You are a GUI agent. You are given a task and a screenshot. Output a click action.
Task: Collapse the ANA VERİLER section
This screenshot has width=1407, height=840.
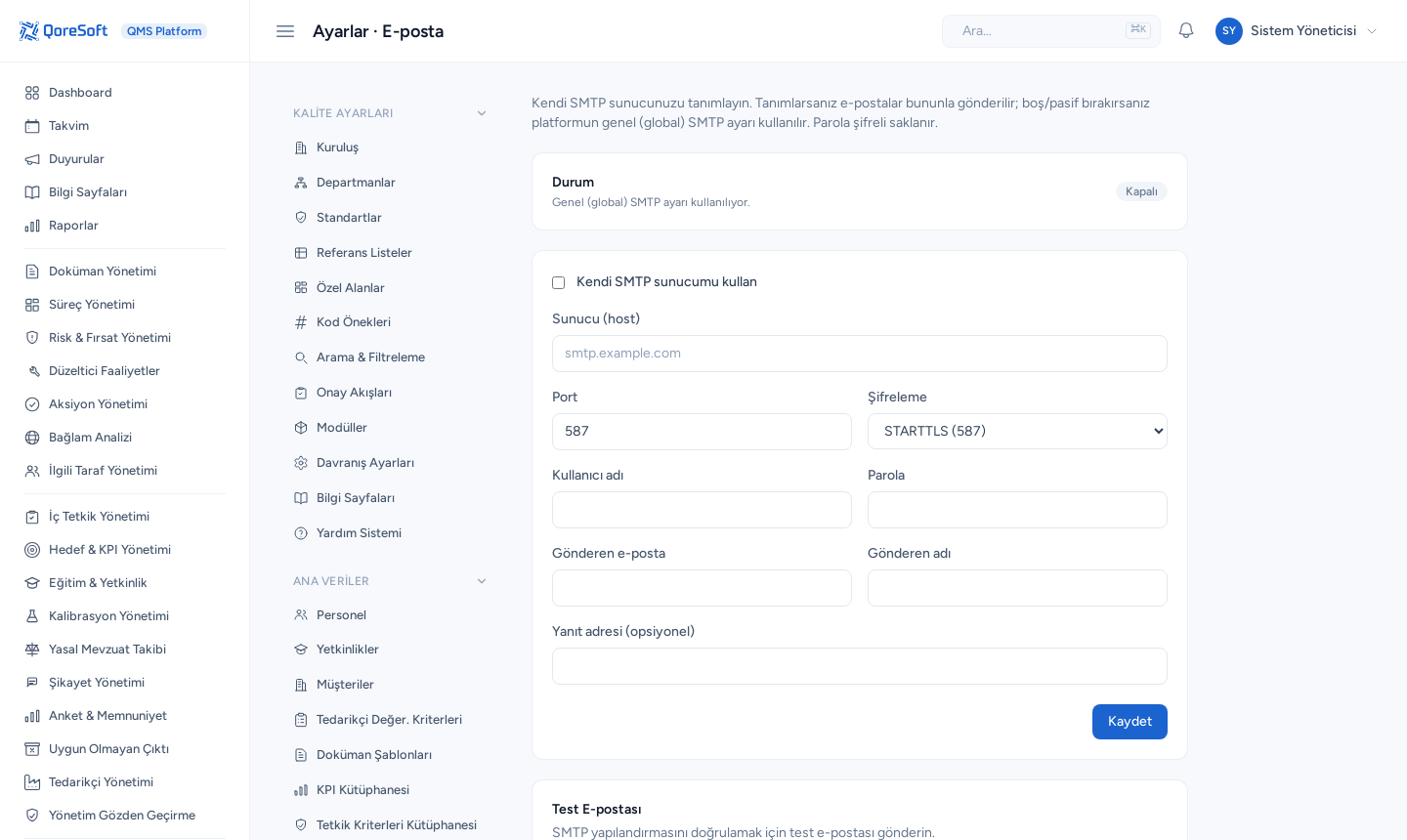391,581
